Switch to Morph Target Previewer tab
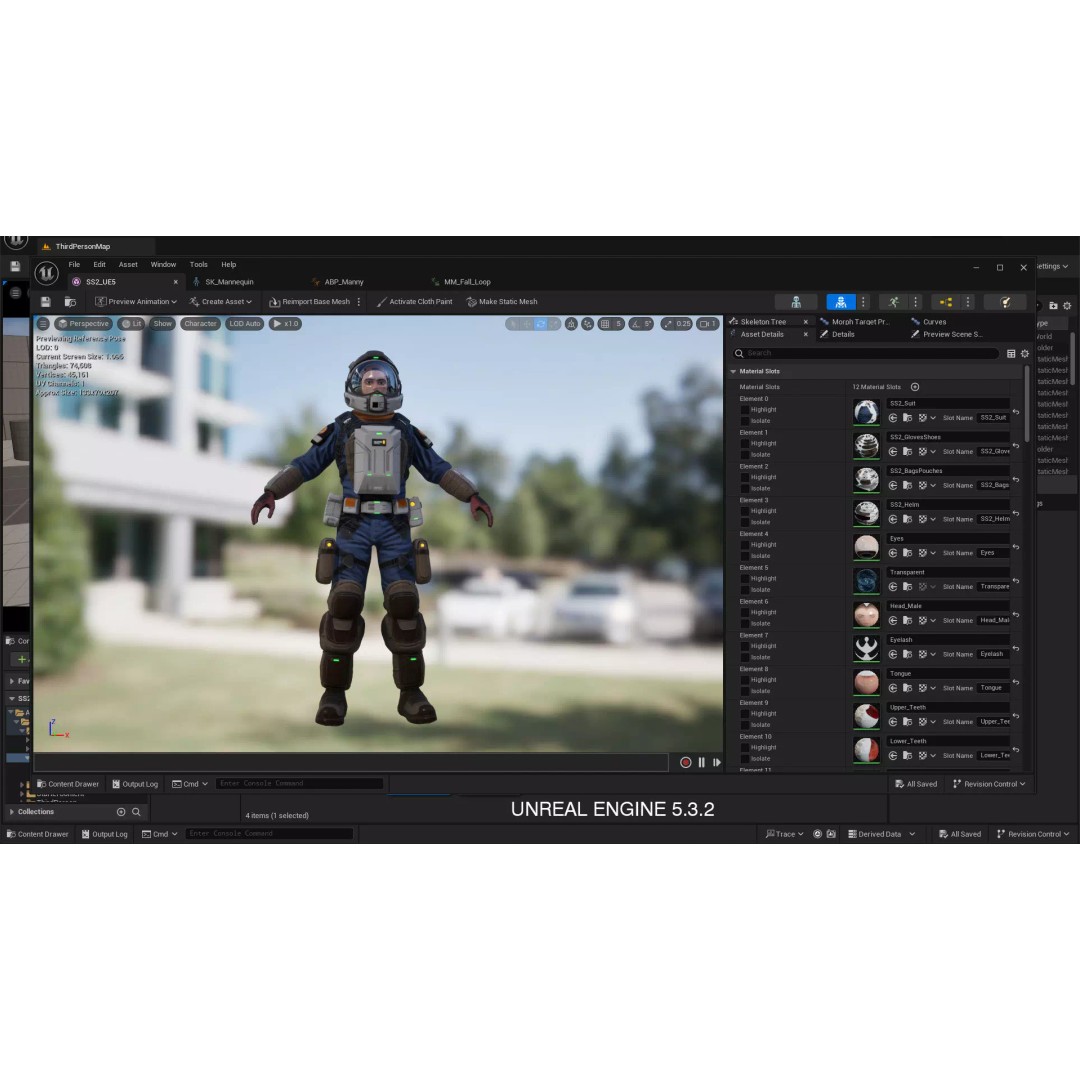Image resolution: width=1080 pixels, height=1080 pixels. (x=855, y=322)
